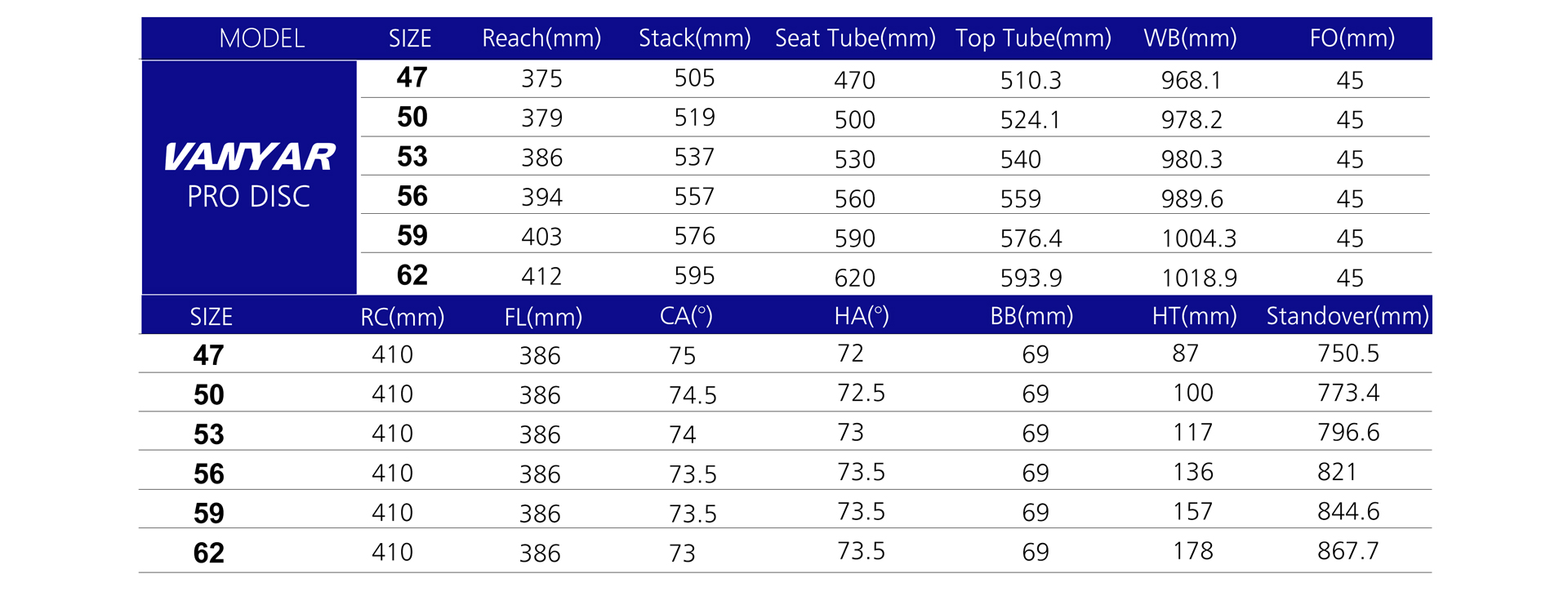This screenshot has width=1568, height=614.
Task: Click the HT(mm) column header
Action: pos(1194,316)
